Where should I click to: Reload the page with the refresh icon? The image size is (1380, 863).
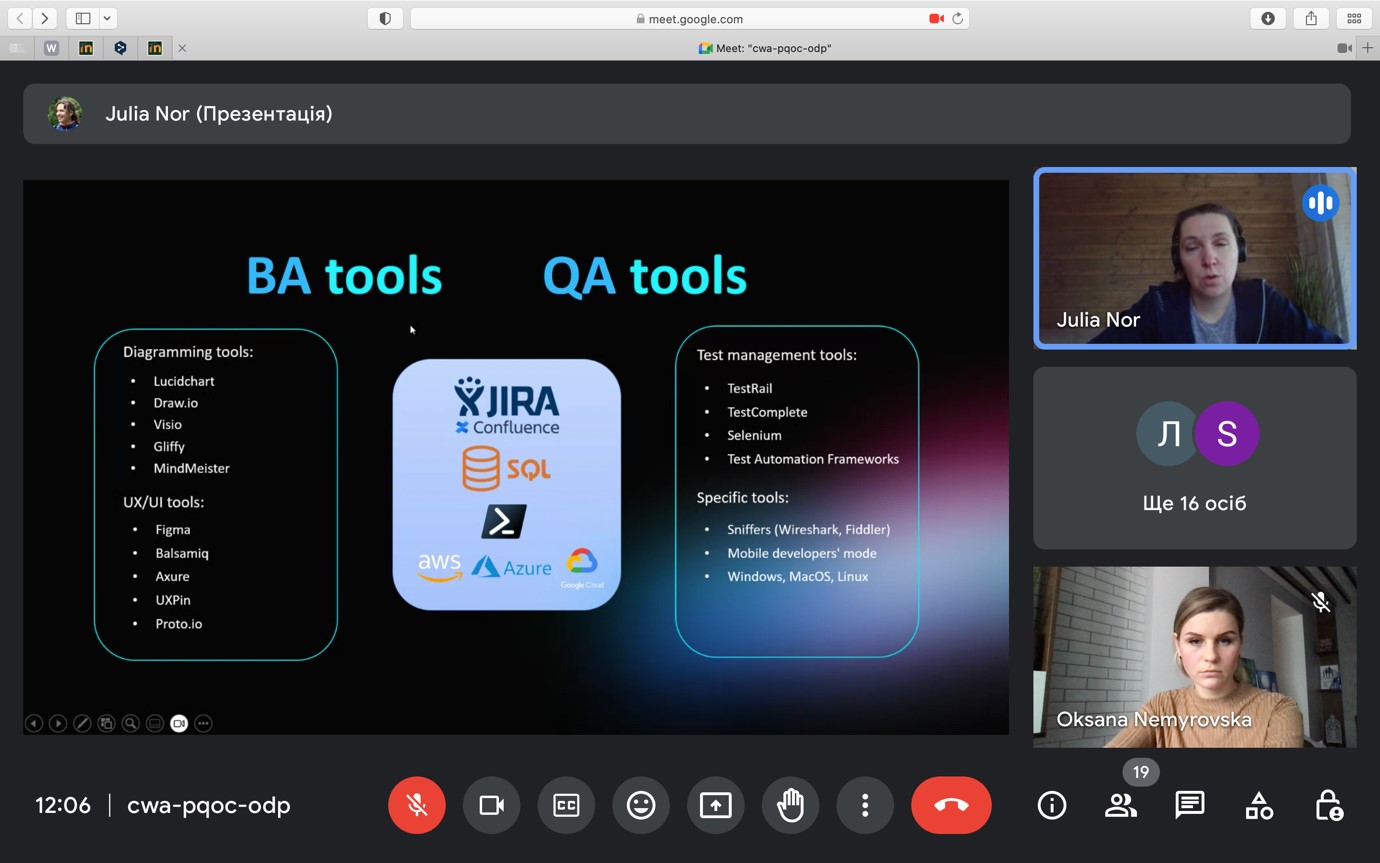coord(958,18)
